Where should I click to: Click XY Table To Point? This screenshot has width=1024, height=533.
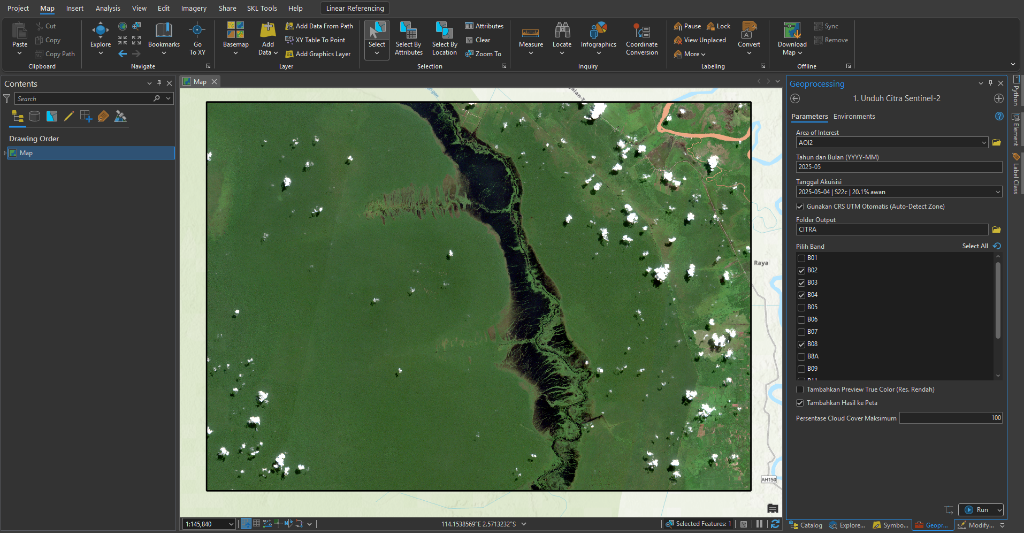tap(315, 40)
